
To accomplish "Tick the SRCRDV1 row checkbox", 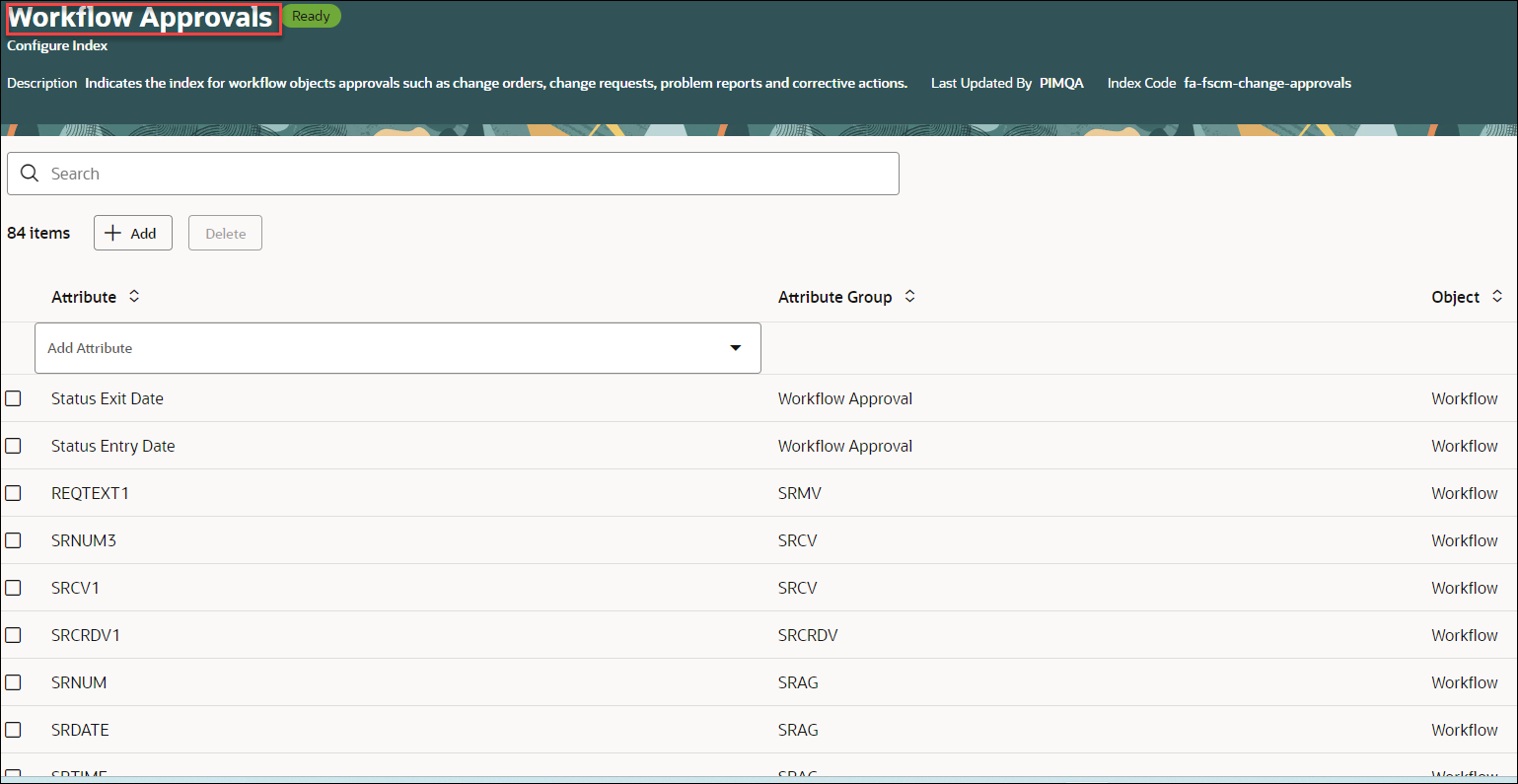I will click(x=13, y=635).
